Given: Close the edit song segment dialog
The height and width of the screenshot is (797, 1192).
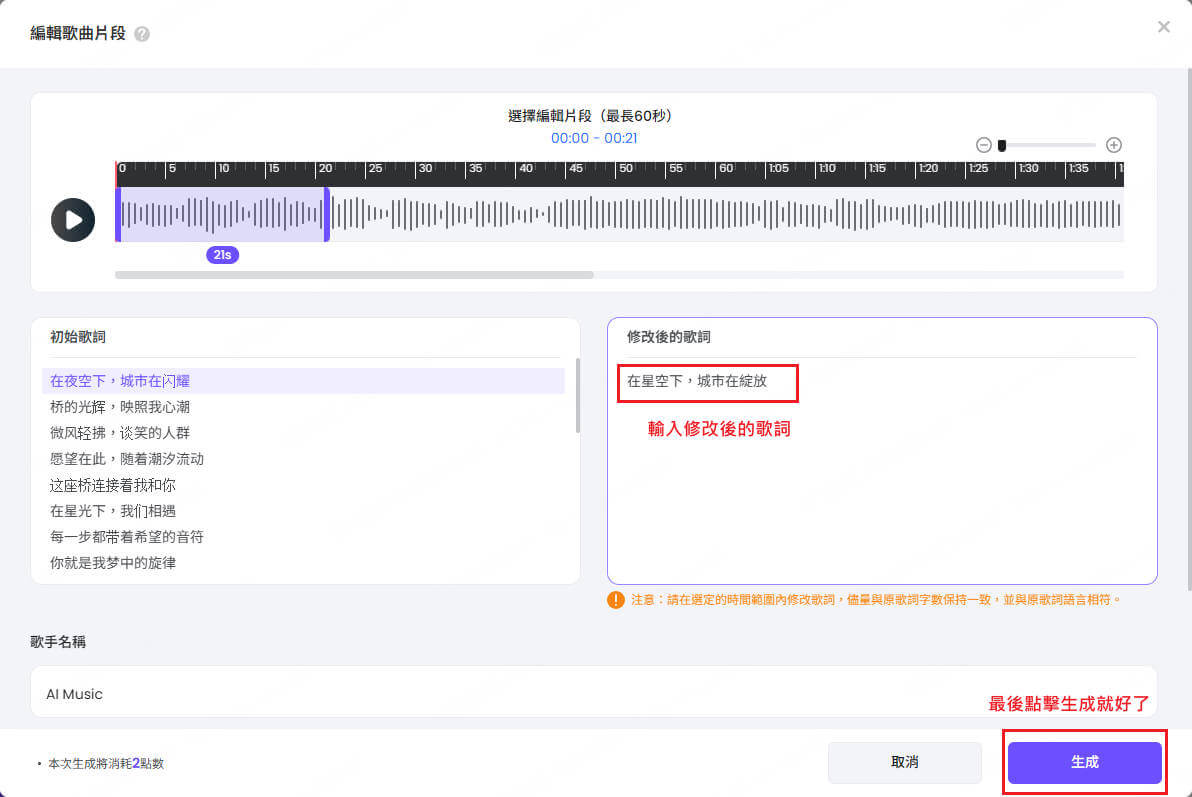Looking at the screenshot, I should (x=1163, y=27).
